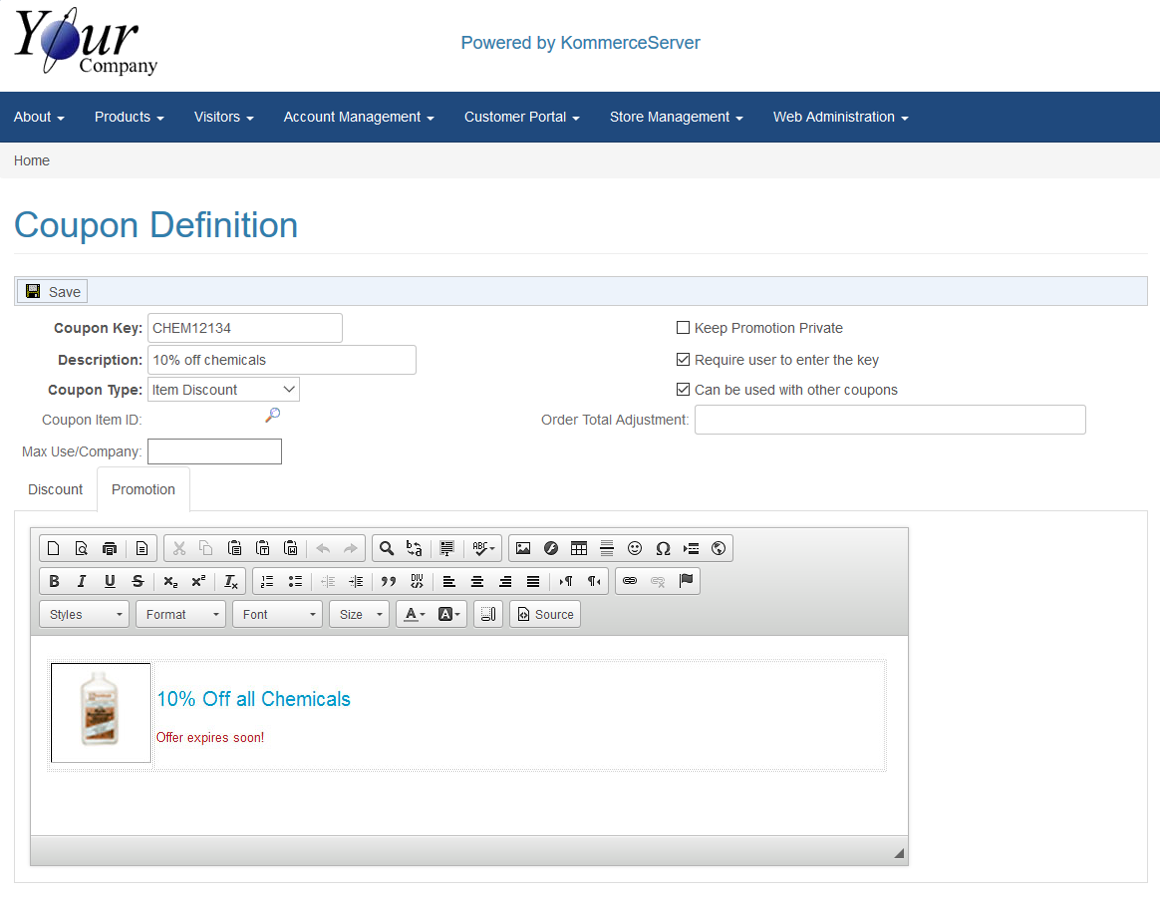Save the coupon definition
The image size is (1160, 898).
pyautogui.click(x=53, y=292)
